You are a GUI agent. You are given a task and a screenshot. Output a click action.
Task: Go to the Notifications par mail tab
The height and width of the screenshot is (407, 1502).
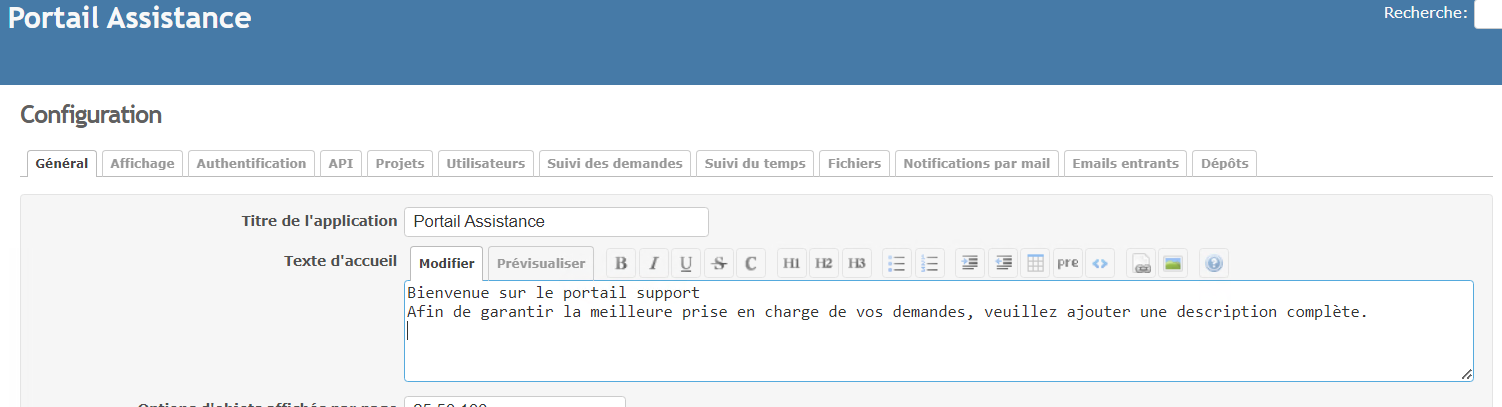point(976,163)
